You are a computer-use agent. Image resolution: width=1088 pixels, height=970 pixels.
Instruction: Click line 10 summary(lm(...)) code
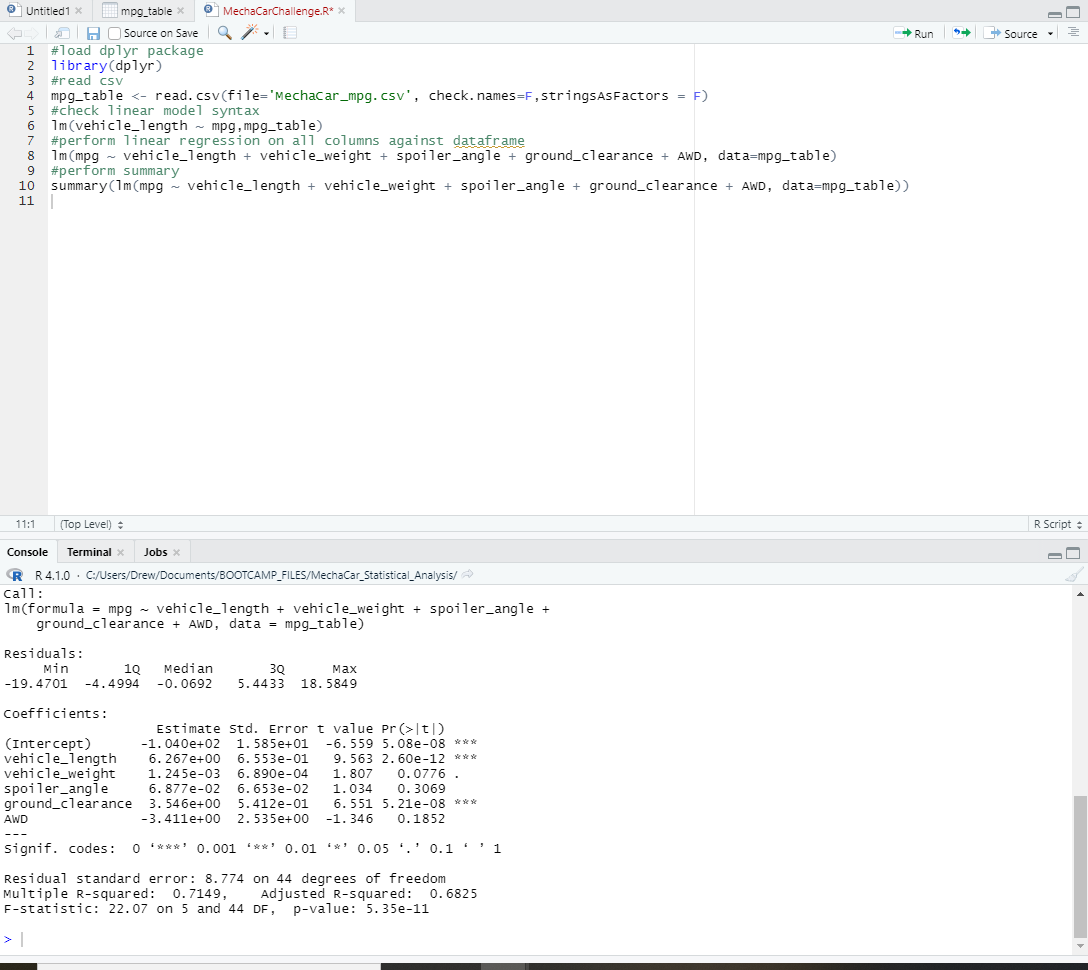479,186
